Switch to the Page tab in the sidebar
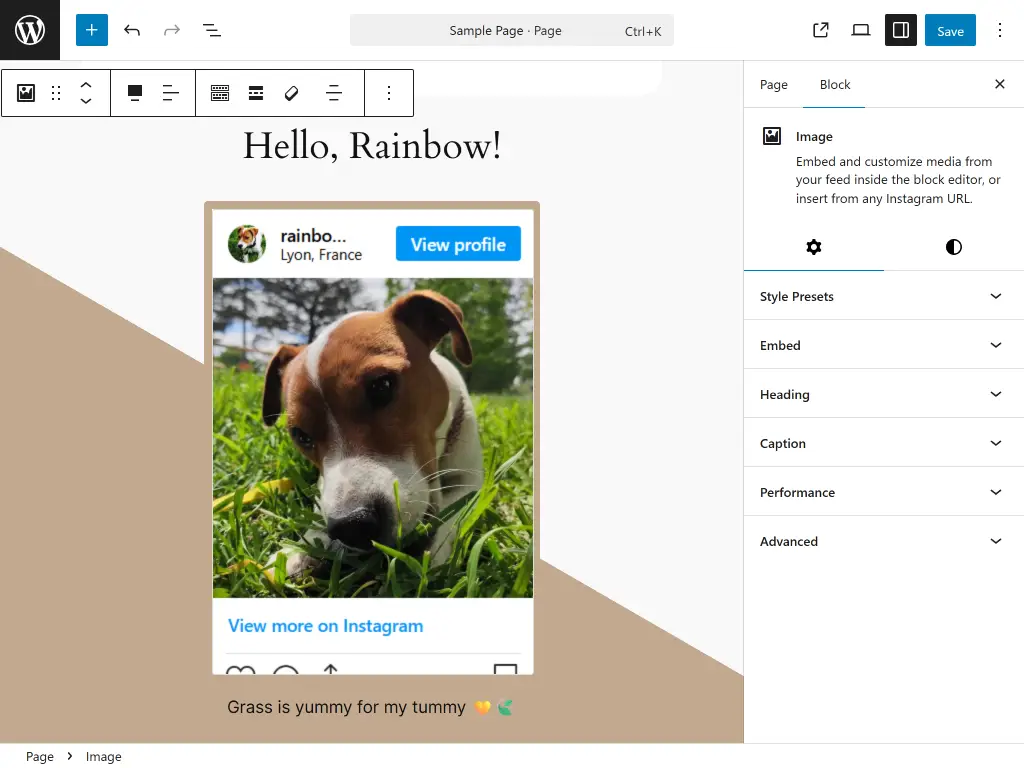 click(773, 84)
